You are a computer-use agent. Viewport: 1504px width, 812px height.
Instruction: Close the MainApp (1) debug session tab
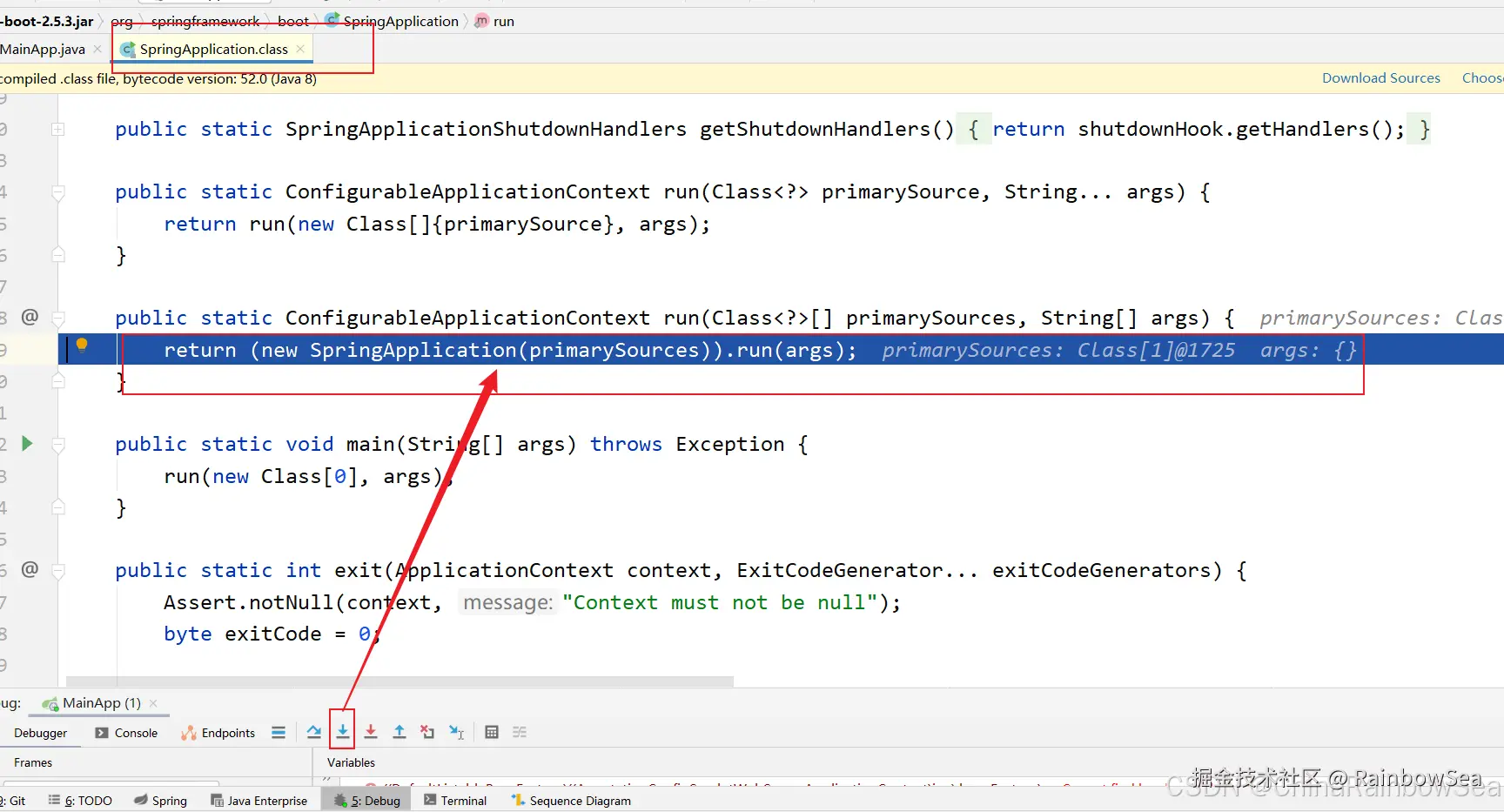click(153, 702)
